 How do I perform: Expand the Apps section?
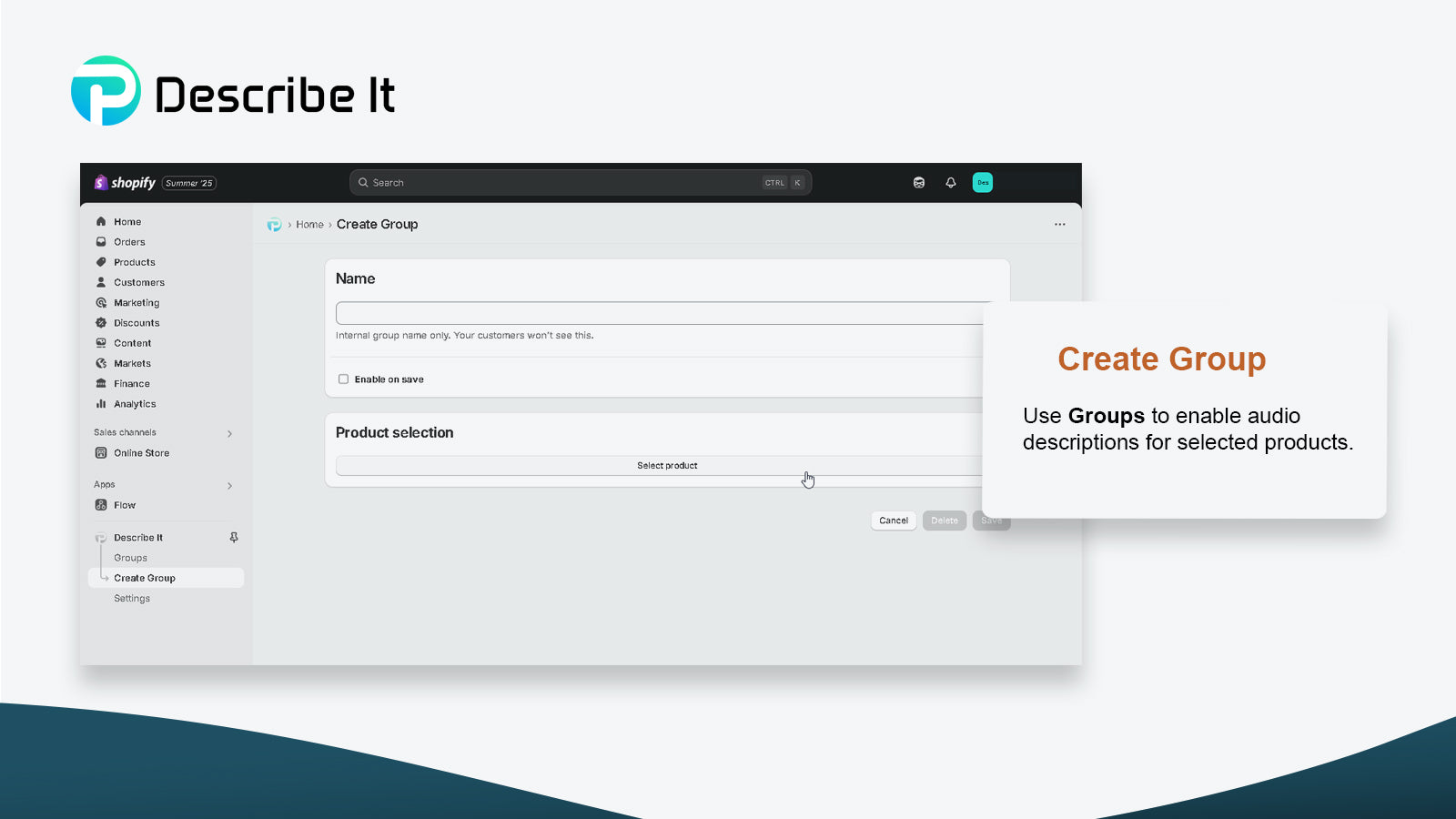(x=229, y=486)
